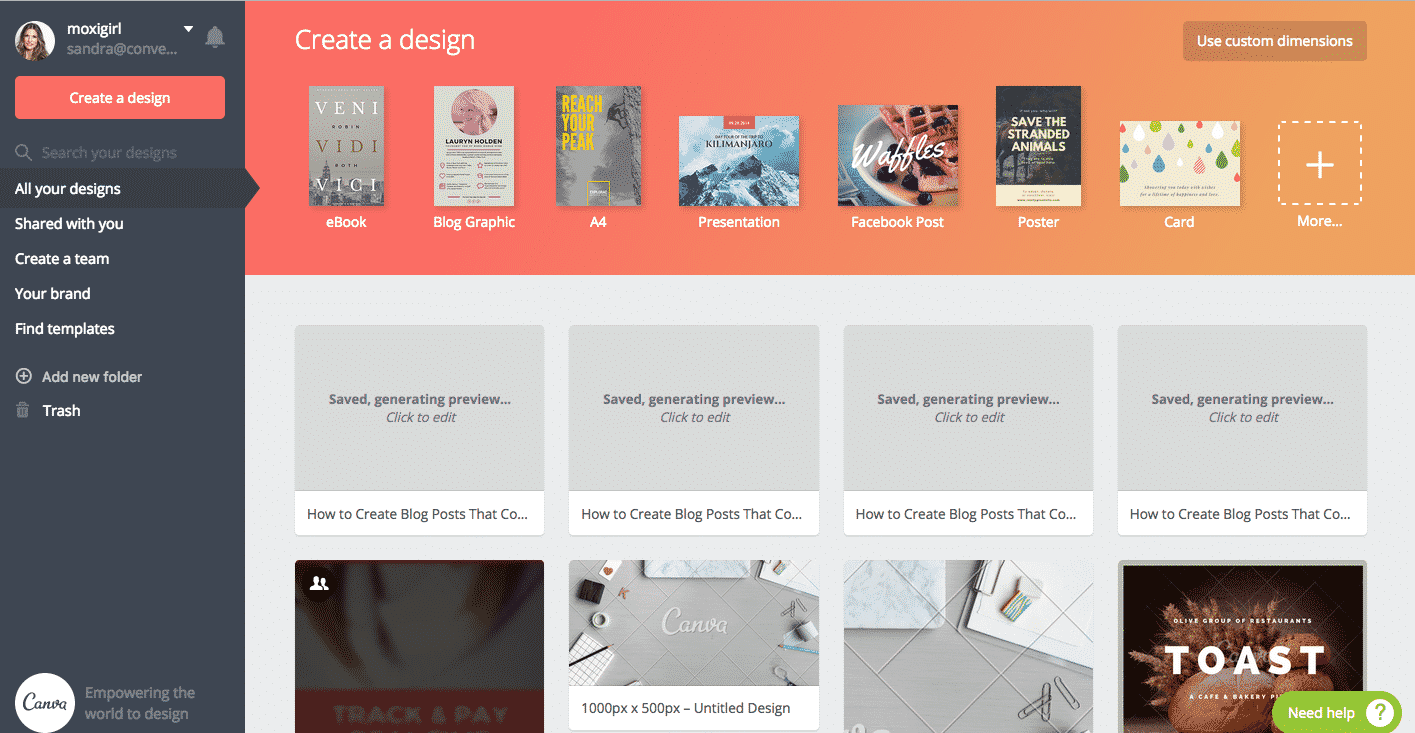Open the account dropdown arrow next to moxigirl

click(x=188, y=29)
